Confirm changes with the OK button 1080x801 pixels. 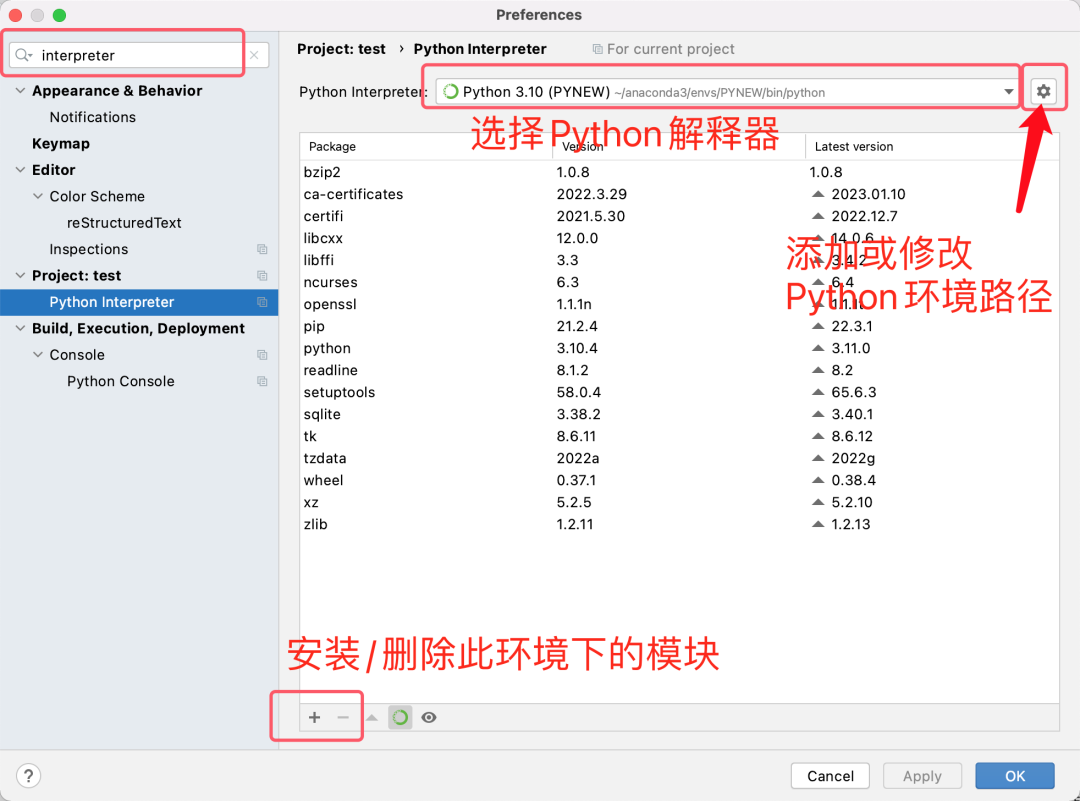(x=1014, y=776)
